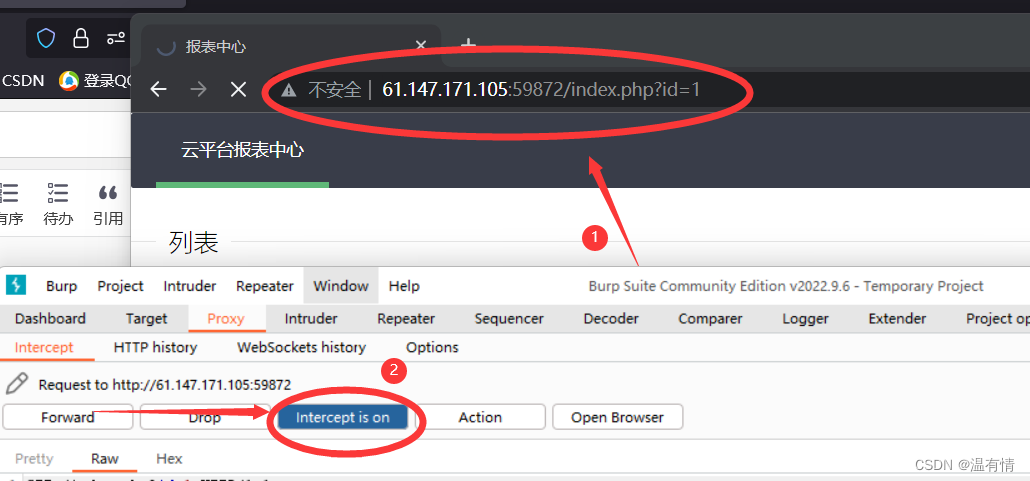Toggle the Intercept is on button
The width and height of the screenshot is (1030, 481).
click(342, 417)
